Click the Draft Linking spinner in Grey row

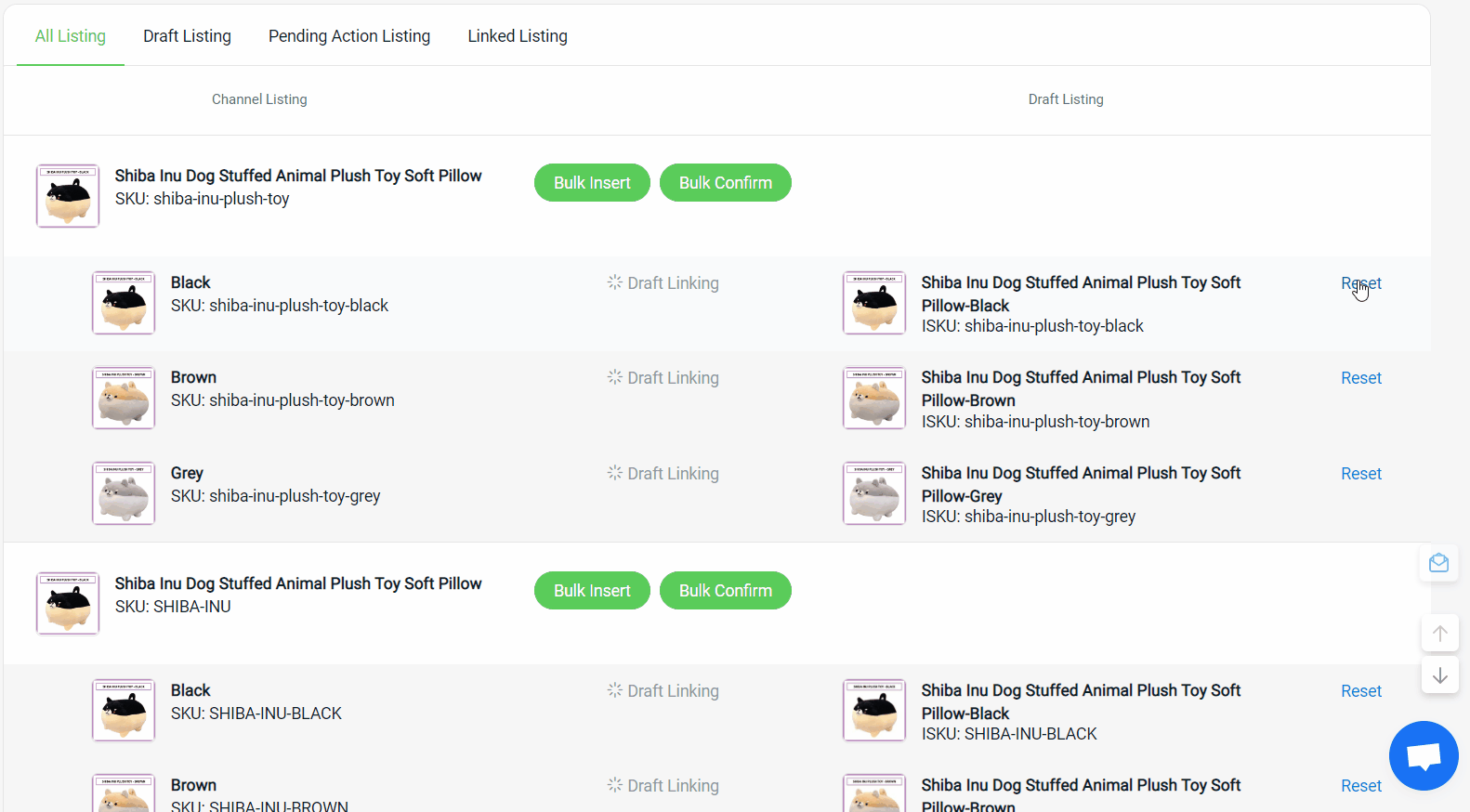[x=615, y=473]
